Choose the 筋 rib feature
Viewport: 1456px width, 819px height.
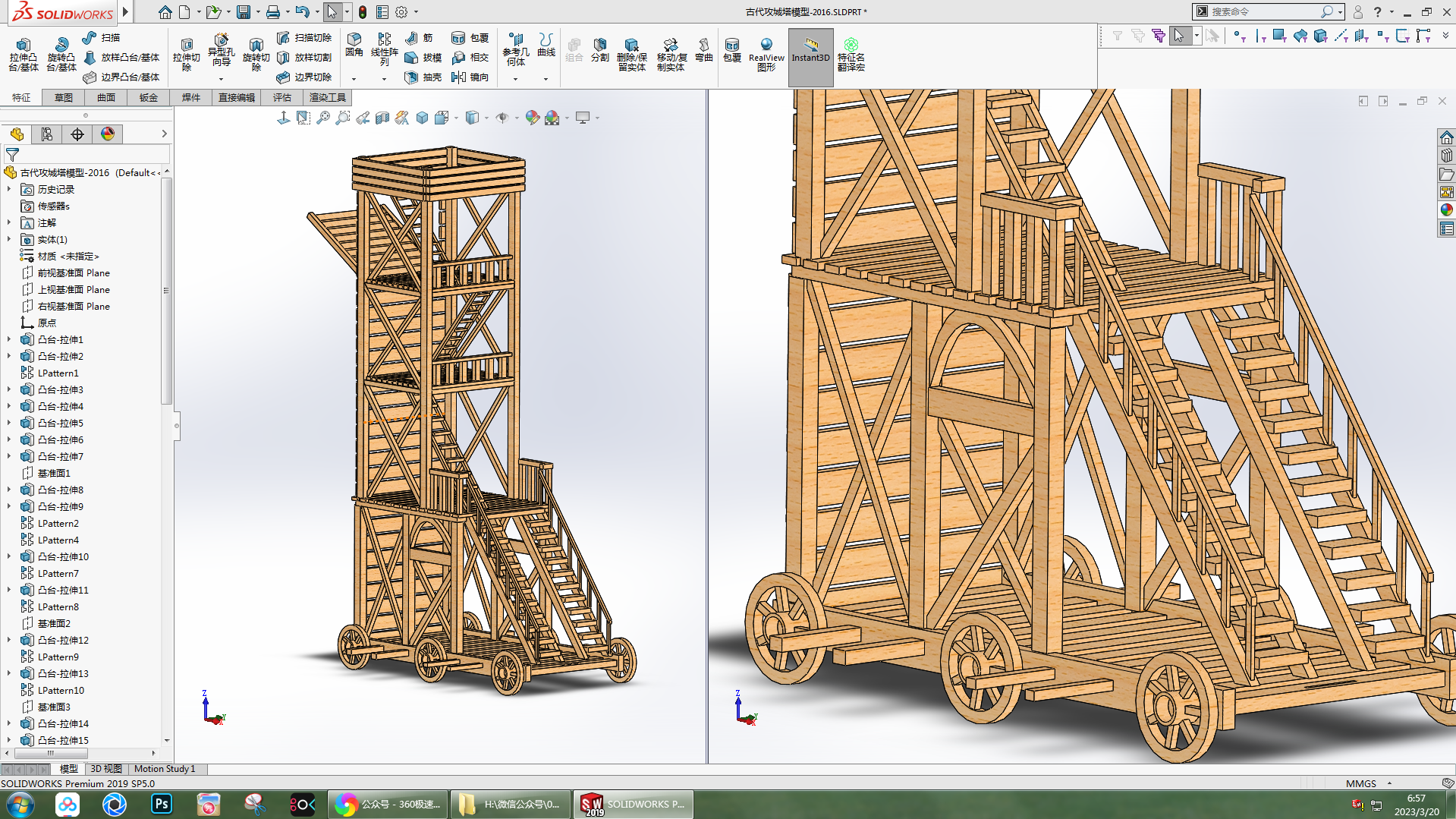419,37
